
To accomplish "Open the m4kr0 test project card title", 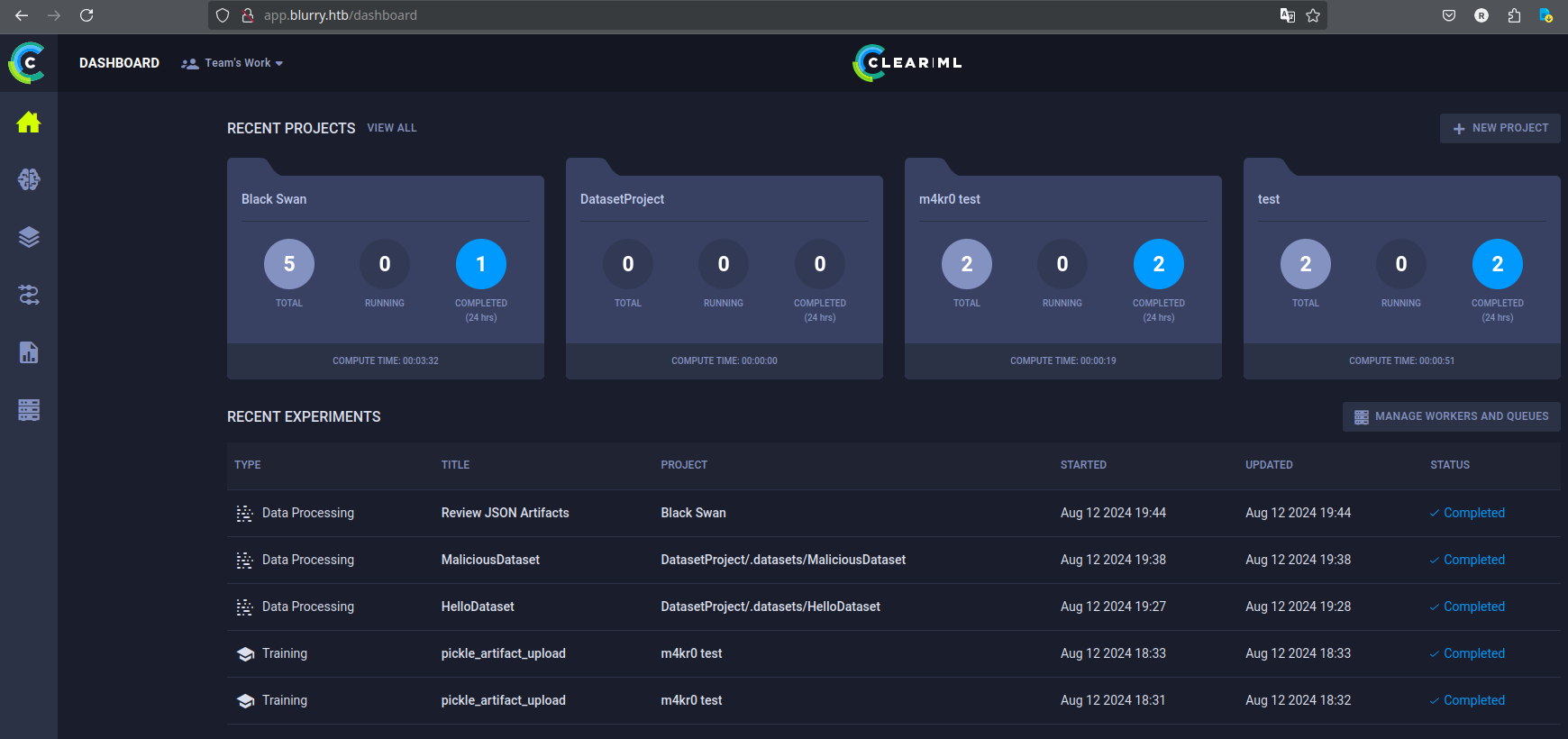I will coord(950,199).
